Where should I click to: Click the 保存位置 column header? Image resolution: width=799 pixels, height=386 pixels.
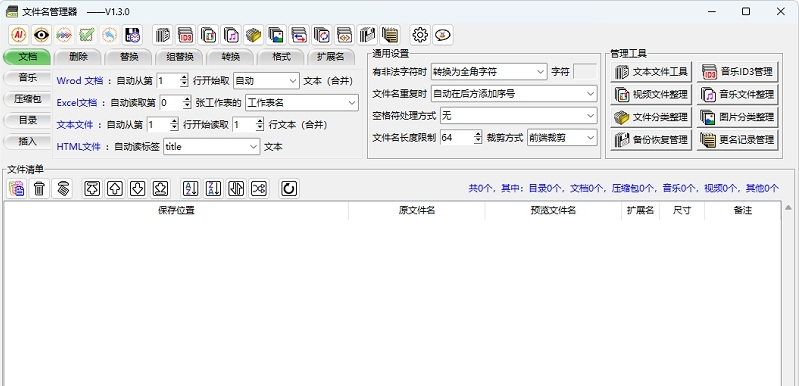[x=176, y=210]
